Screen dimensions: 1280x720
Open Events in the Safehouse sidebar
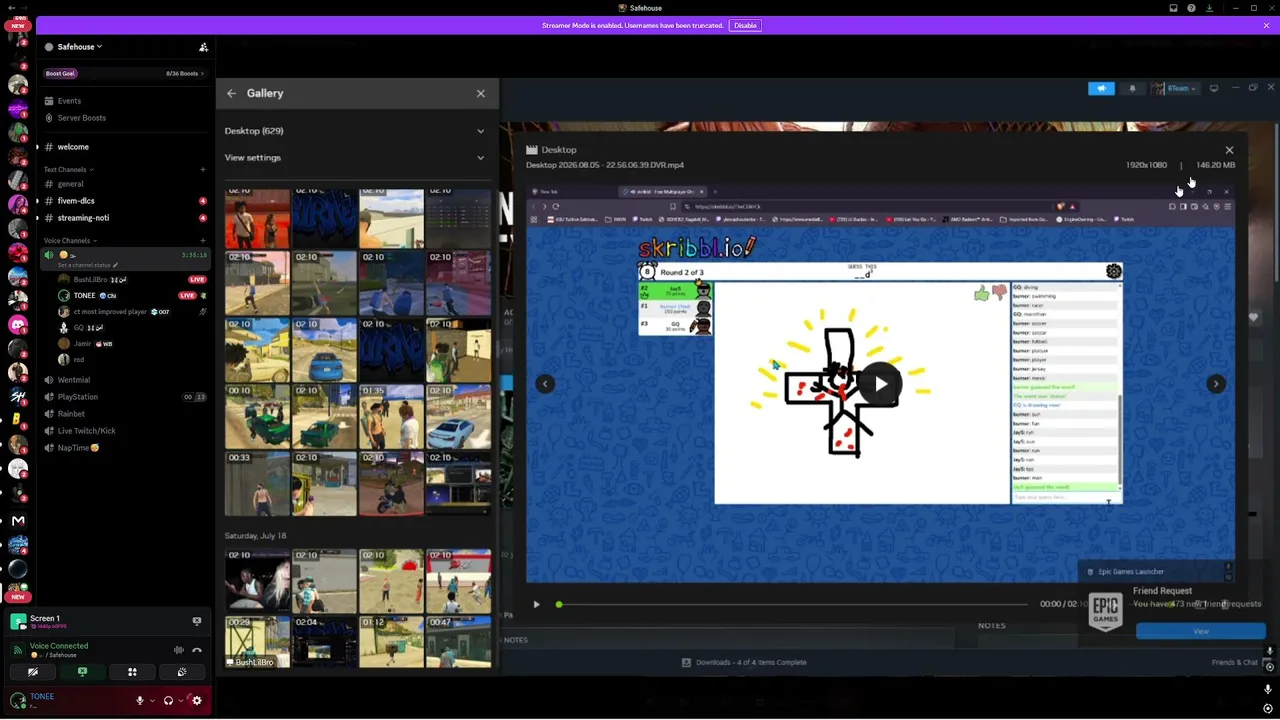click(69, 101)
